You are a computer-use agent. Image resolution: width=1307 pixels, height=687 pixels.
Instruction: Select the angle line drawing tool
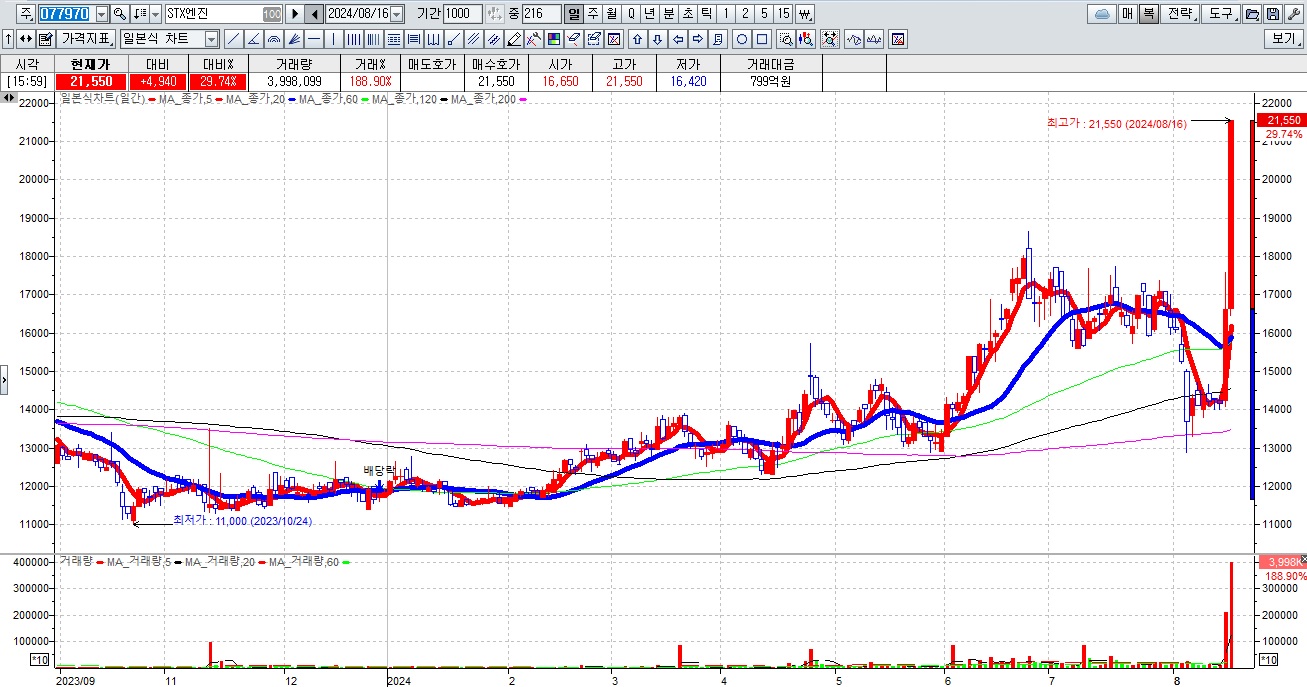[253, 39]
